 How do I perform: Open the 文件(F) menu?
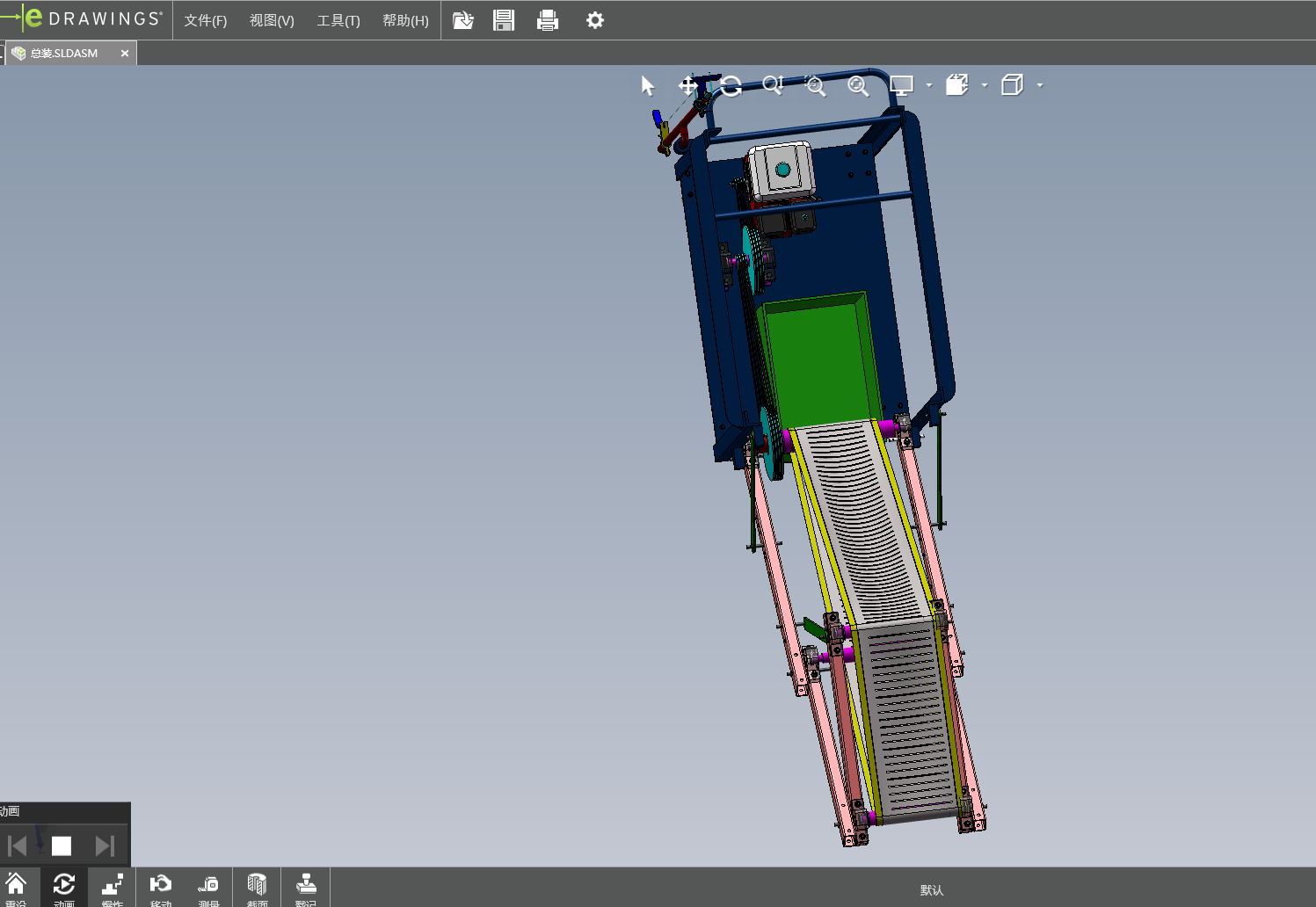click(205, 20)
